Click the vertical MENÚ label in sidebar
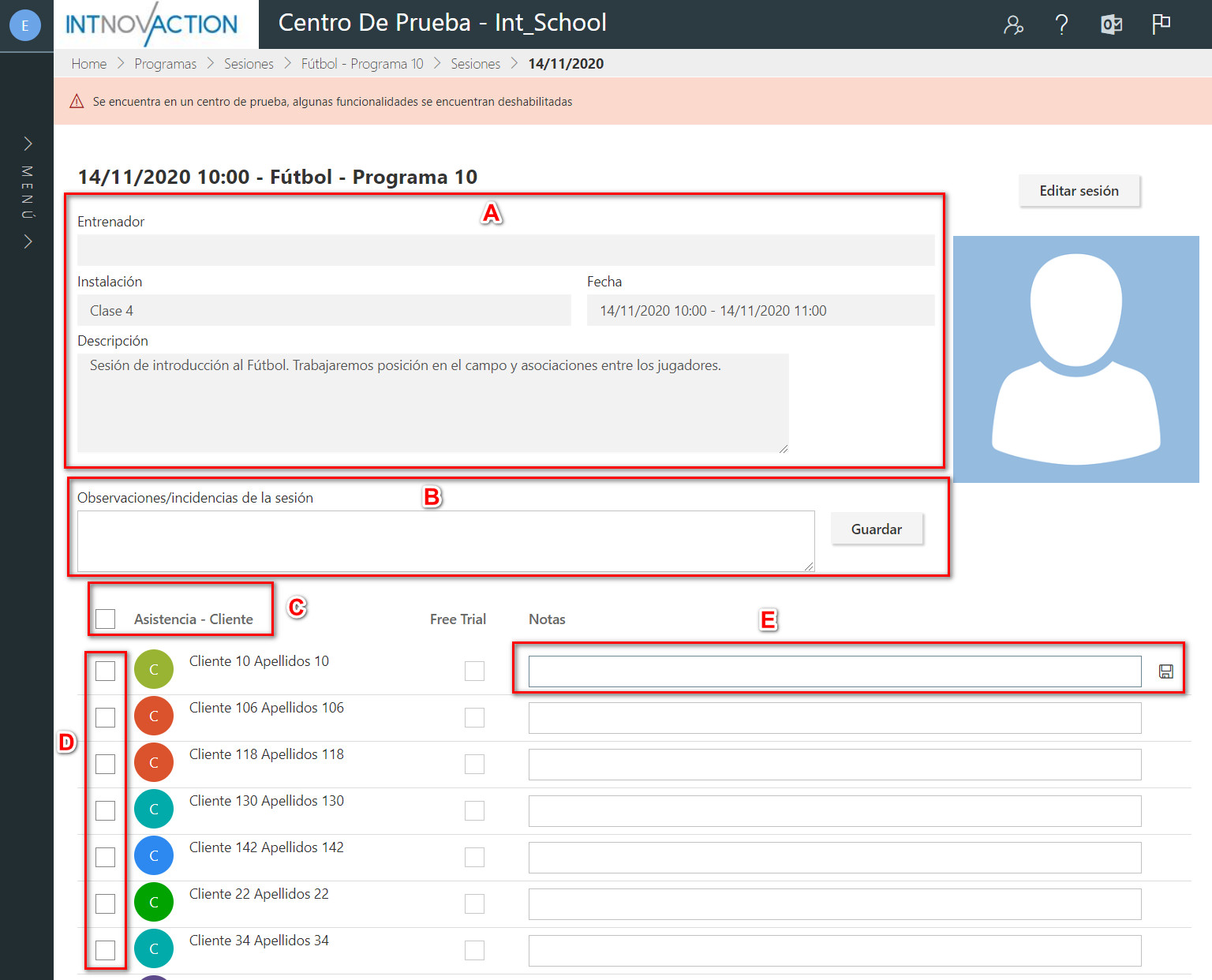The height and width of the screenshot is (980, 1212). [x=28, y=193]
